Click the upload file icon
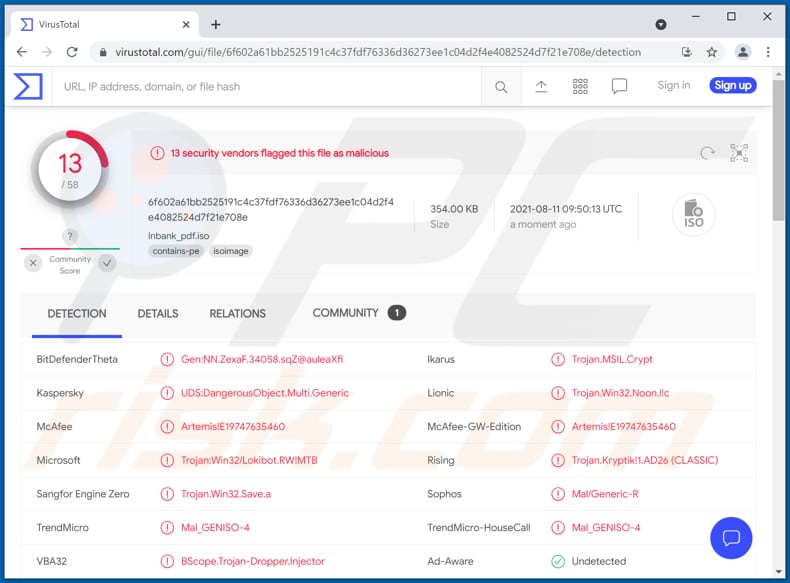The image size is (790, 583). [541, 87]
